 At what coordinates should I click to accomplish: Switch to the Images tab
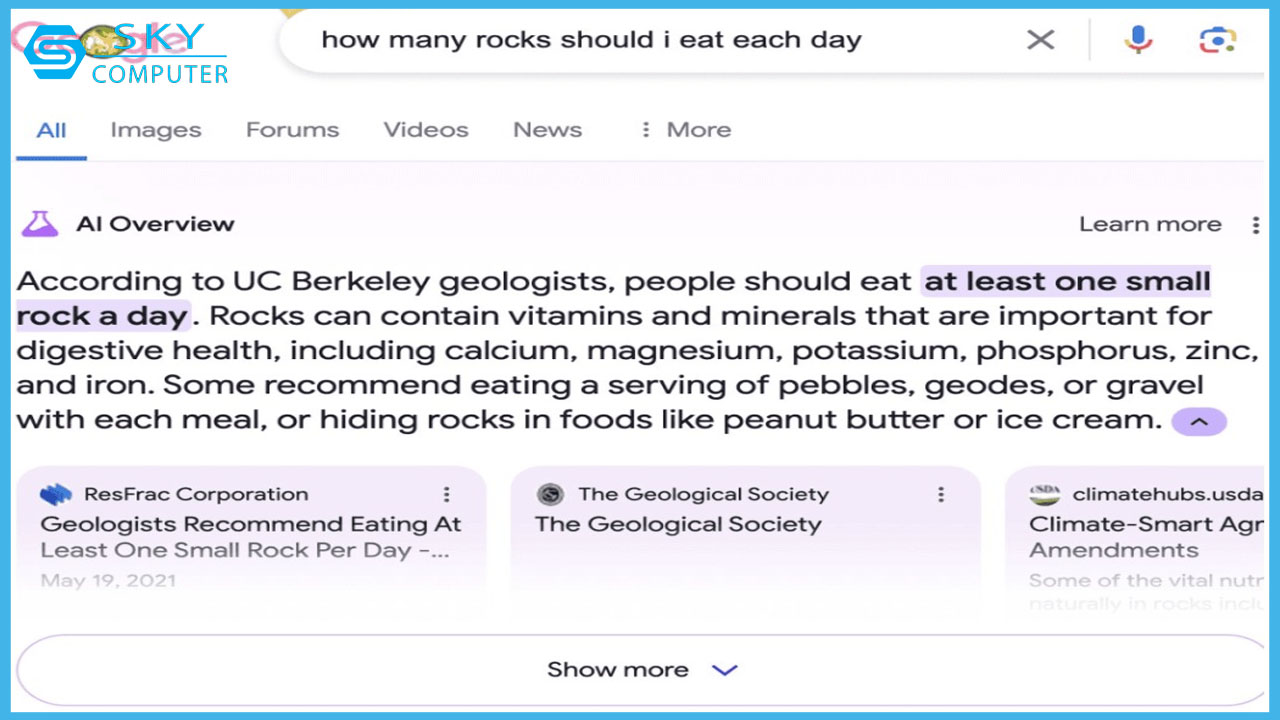[155, 130]
